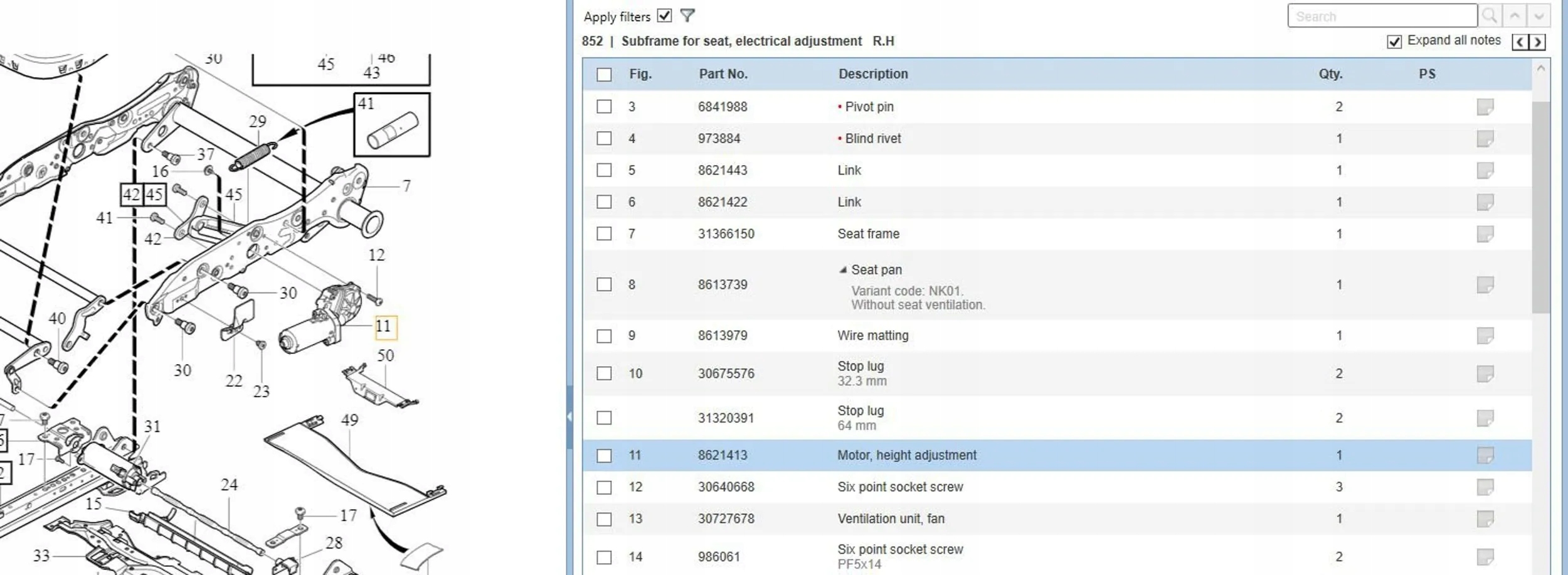This screenshot has height=575, width=1568.
Task: Click the filter funnel icon
Action: tap(687, 16)
